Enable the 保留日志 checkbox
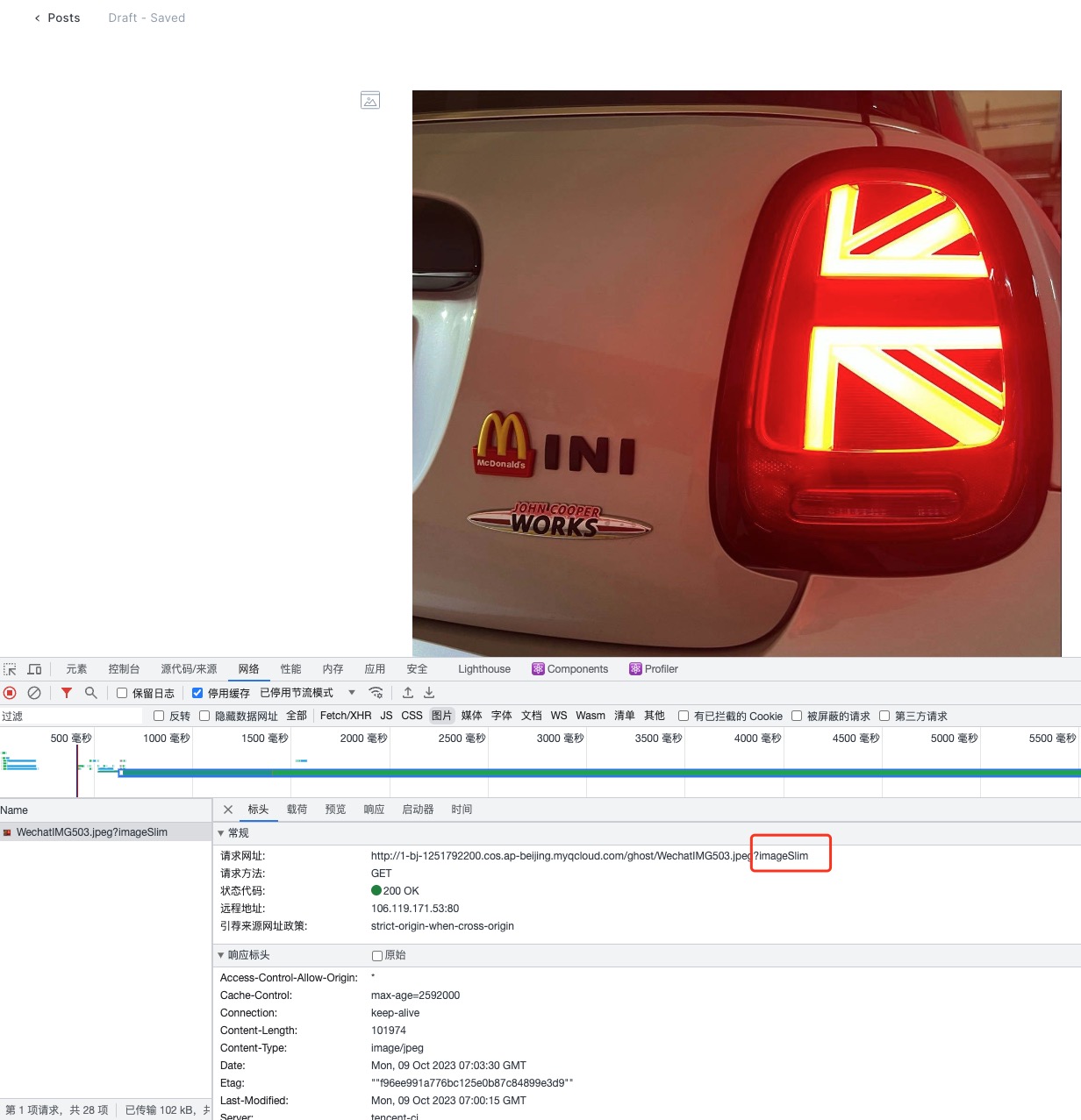This screenshot has height=1120, width=1081. coord(123,693)
